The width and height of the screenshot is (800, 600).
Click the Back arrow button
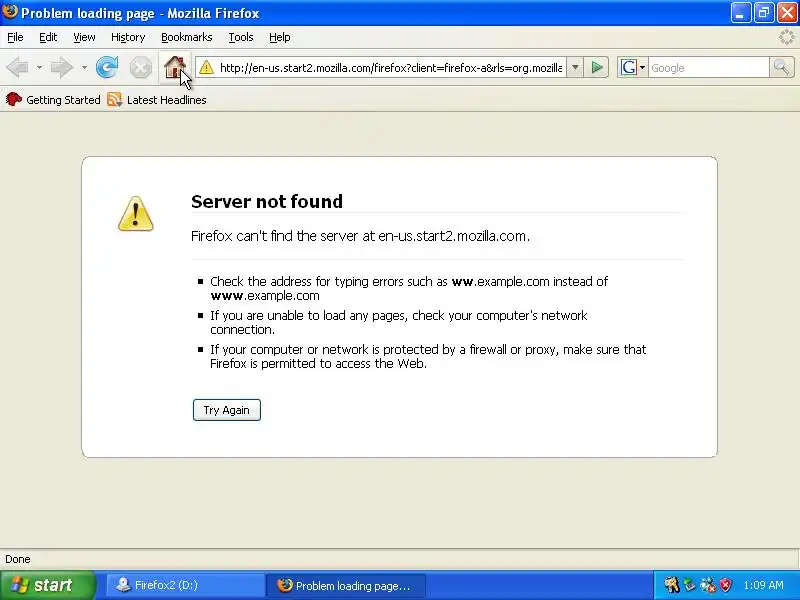[17, 67]
